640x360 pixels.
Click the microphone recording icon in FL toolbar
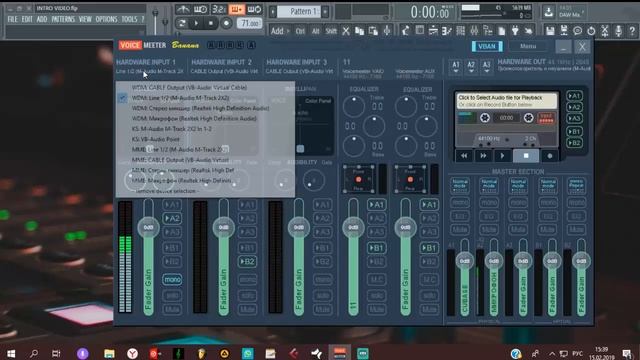tap(618, 31)
